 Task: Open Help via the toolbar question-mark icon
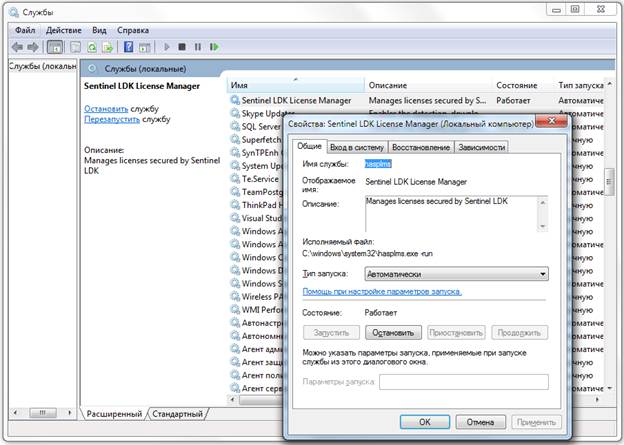128,47
